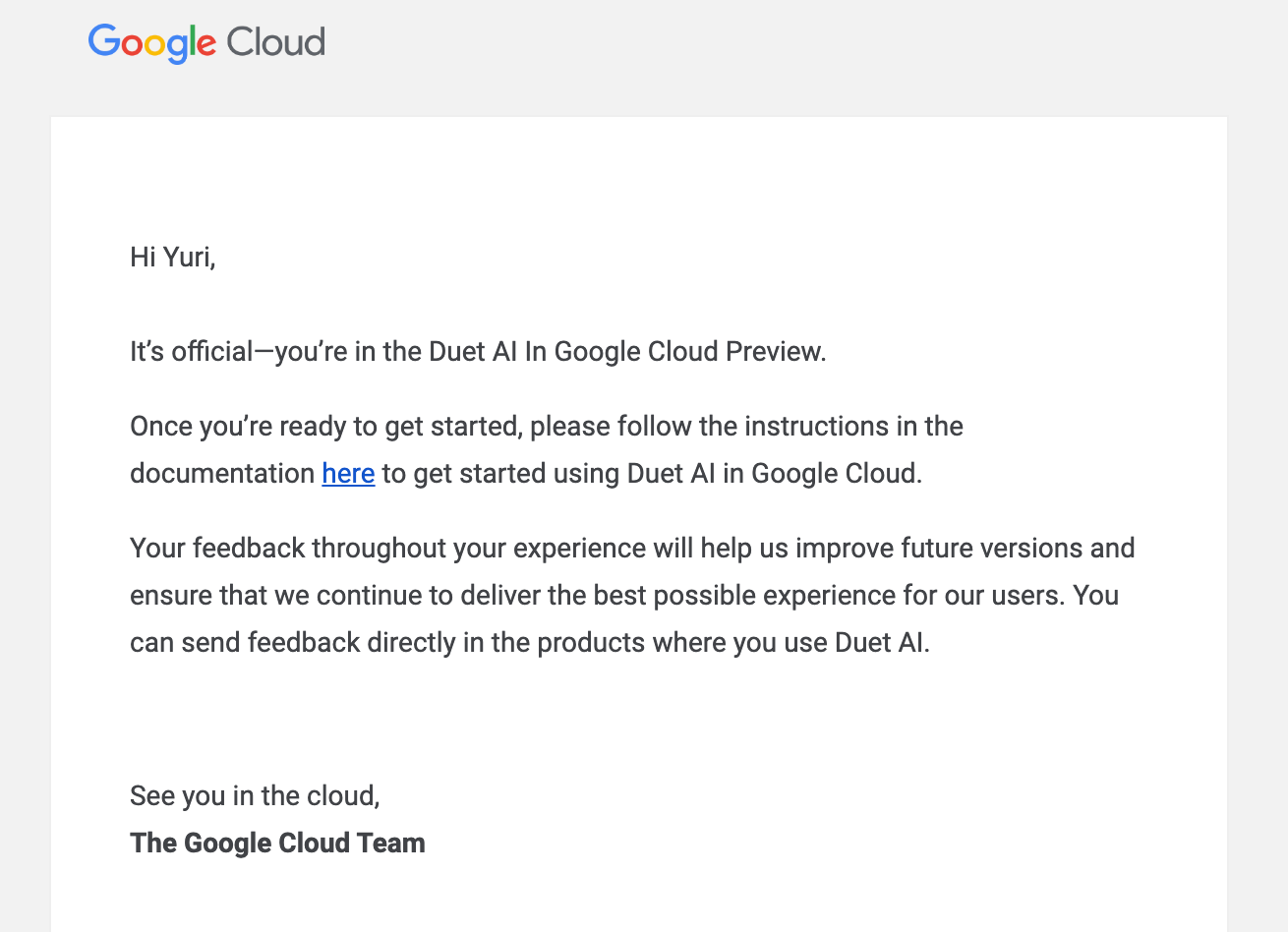Viewport: 1288px width, 932px height.
Task: Click 'Duet AI.' ending the feedback paragraph
Action: (x=882, y=643)
